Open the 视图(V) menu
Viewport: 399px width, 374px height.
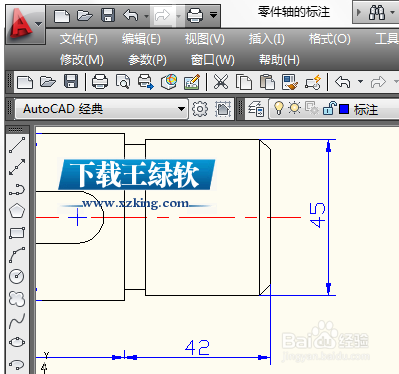(x=204, y=39)
